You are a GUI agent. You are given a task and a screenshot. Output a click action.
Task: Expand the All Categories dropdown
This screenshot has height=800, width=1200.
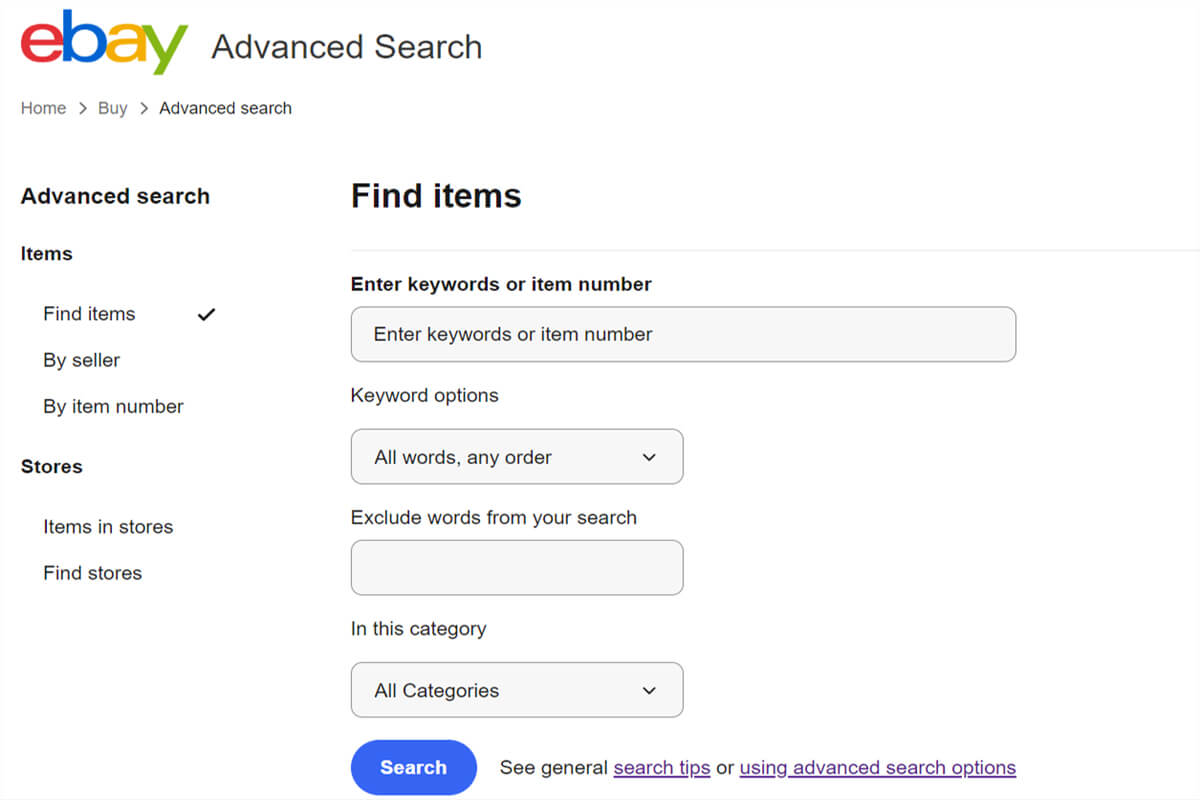click(516, 690)
